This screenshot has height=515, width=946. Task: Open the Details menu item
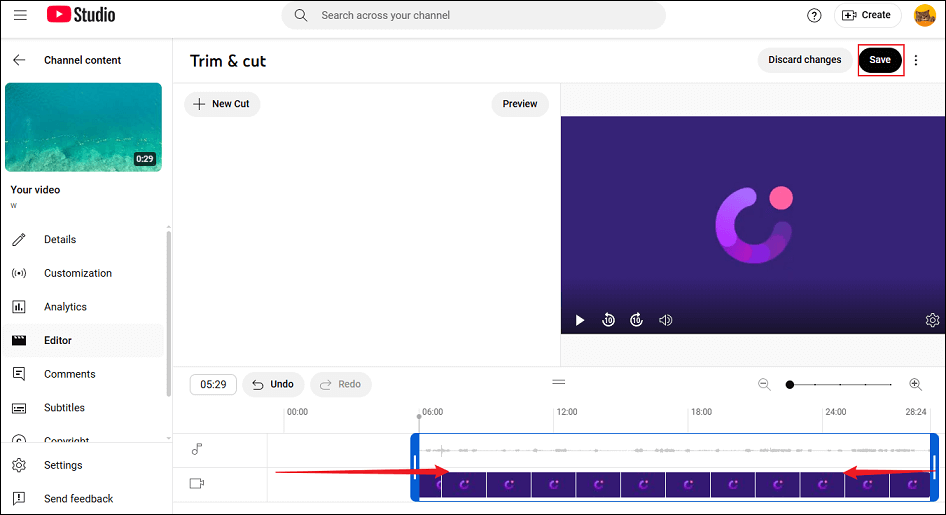pos(84,239)
